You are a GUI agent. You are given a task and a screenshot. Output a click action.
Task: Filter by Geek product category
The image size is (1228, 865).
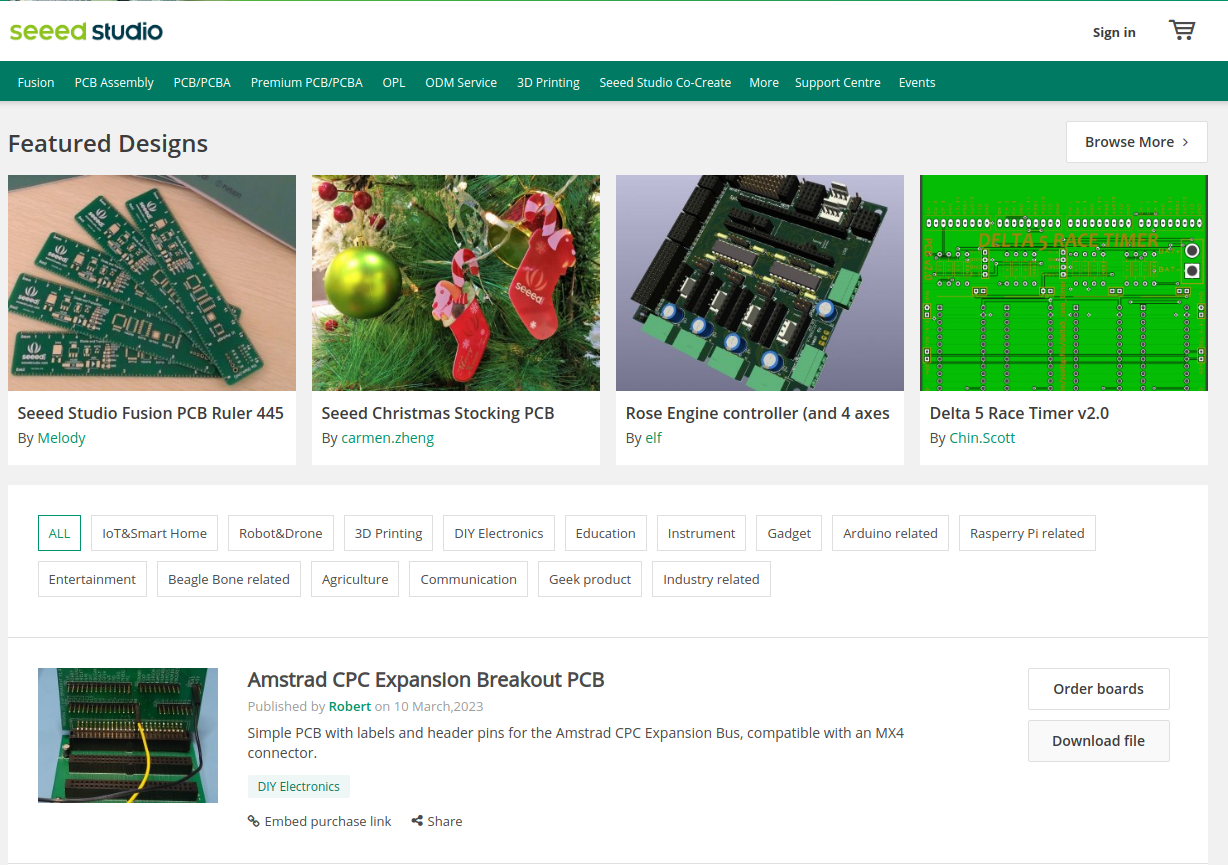pyautogui.click(x=590, y=579)
